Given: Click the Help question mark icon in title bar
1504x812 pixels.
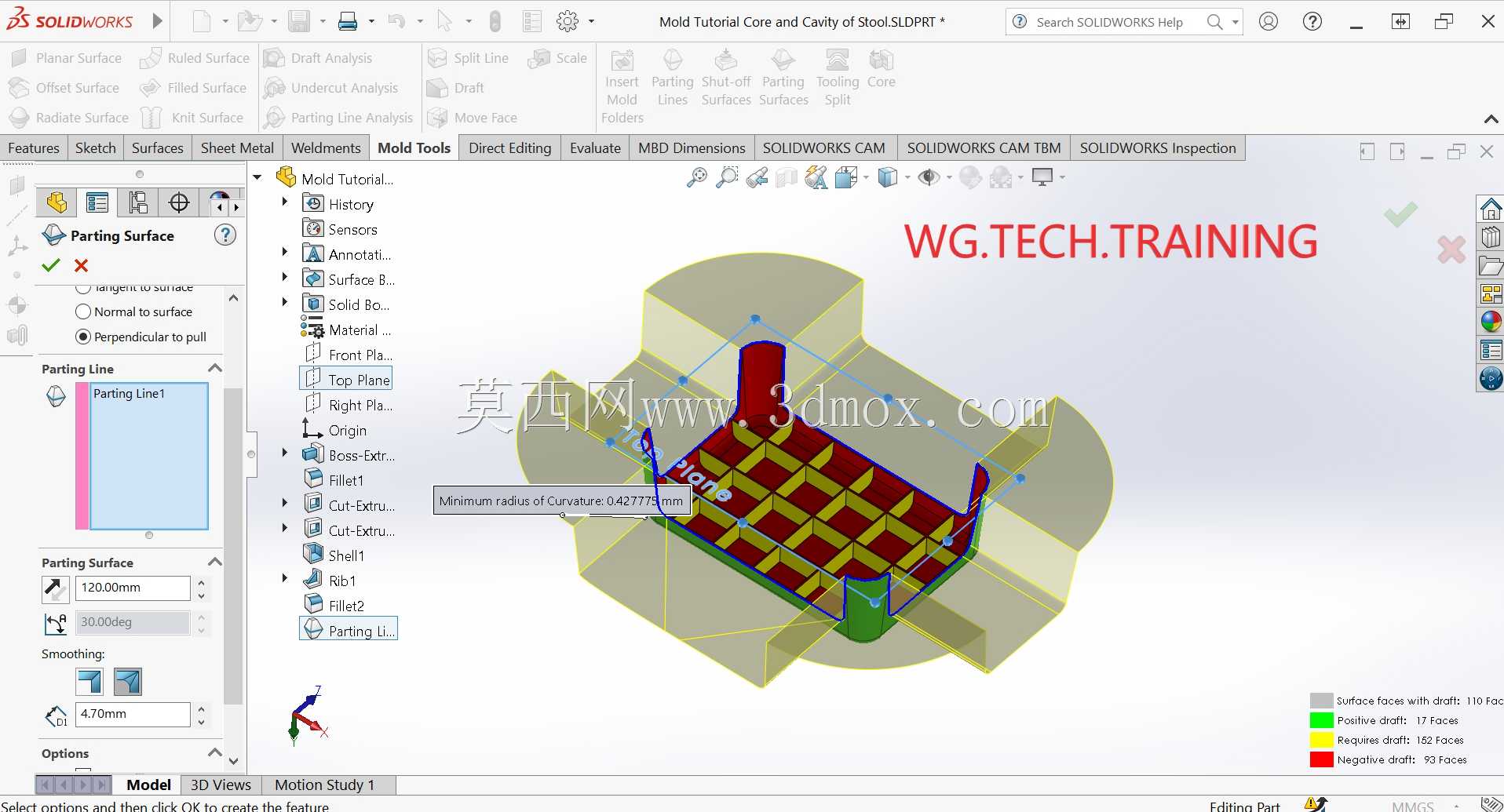Looking at the screenshot, I should click(1312, 21).
